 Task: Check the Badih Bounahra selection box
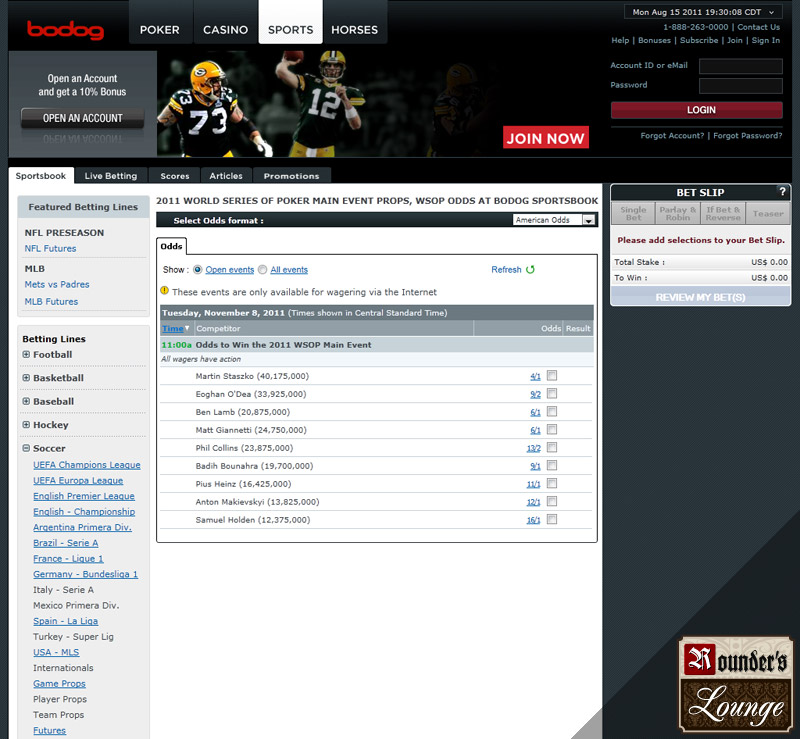point(552,465)
